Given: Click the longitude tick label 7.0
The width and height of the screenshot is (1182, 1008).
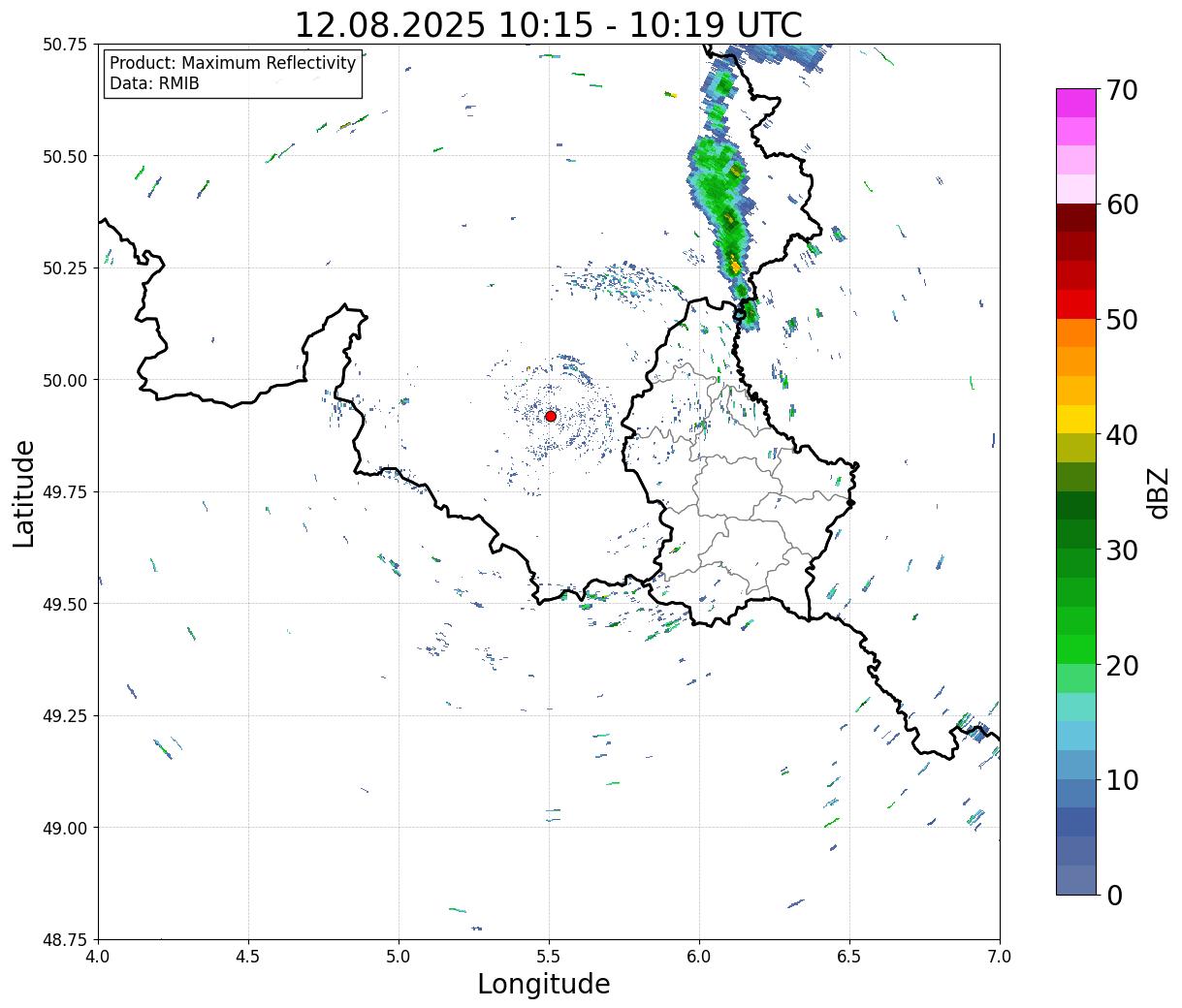Looking at the screenshot, I should point(1000,957).
